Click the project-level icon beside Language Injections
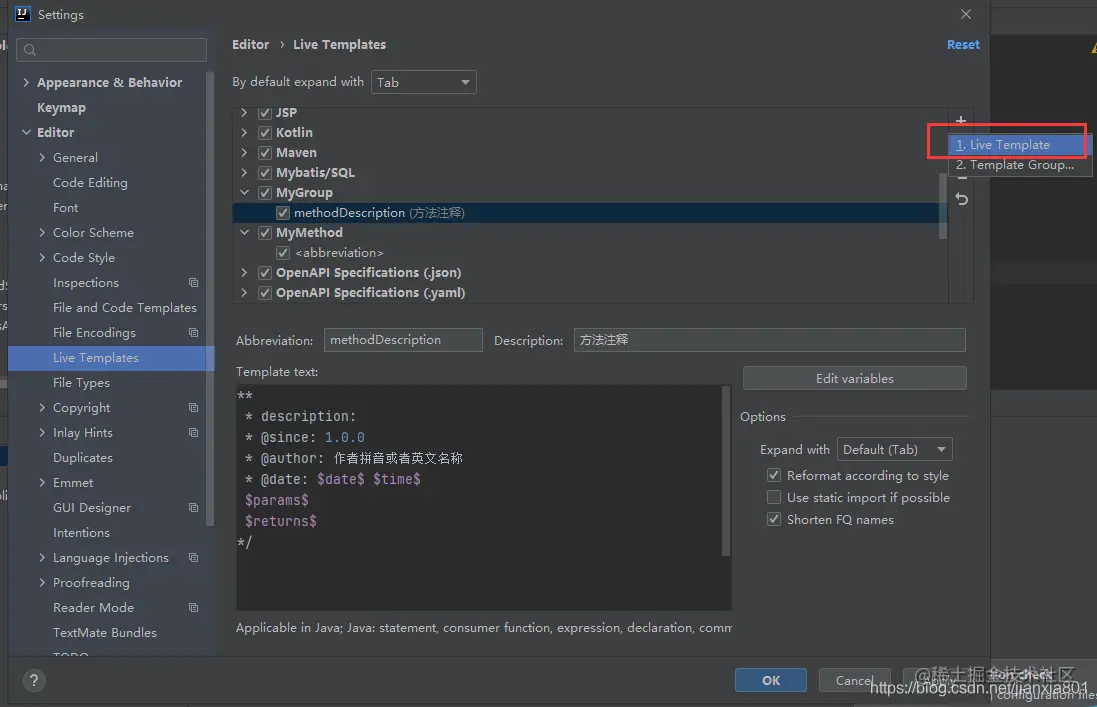Image resolution: width=1097 pixels, height=707 pixels. 194,558
